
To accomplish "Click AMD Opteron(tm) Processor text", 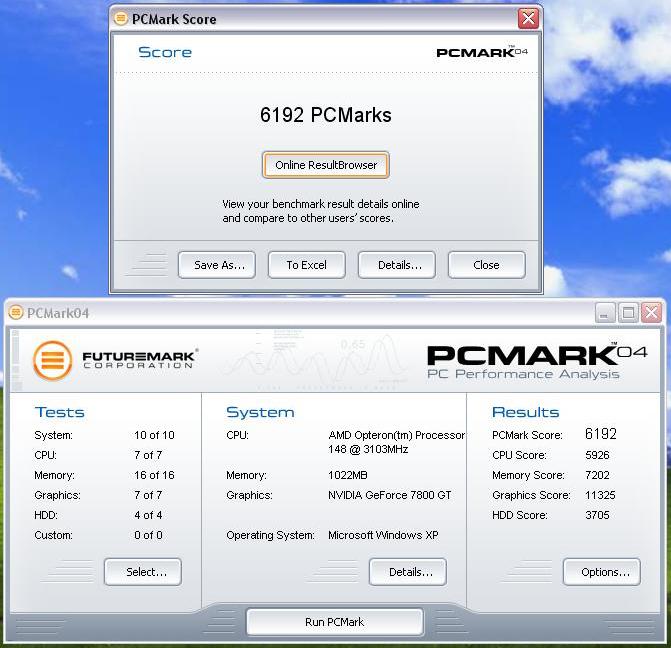I will tap(397, 435).
